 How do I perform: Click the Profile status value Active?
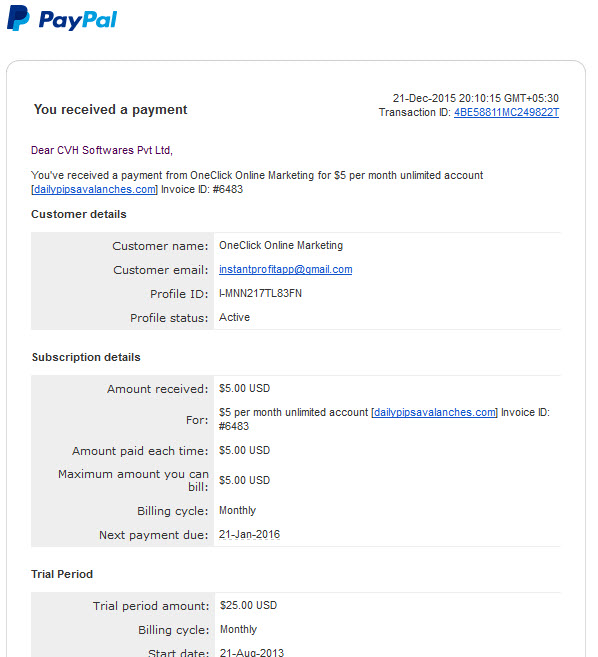(234, 317)
